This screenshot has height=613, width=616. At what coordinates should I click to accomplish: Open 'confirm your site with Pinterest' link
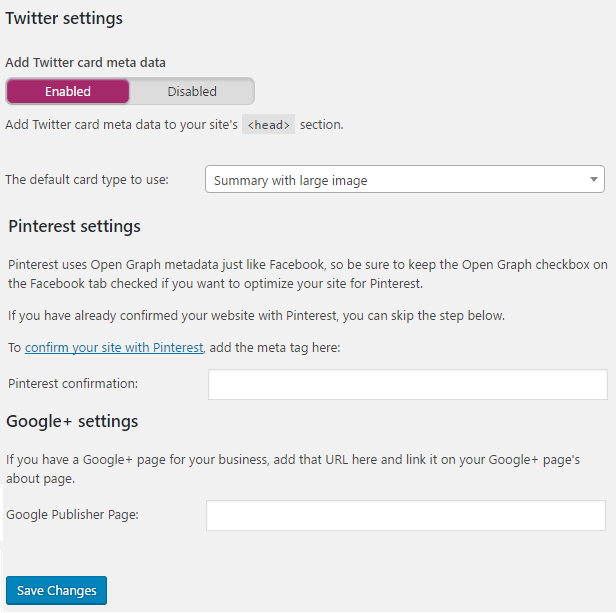(114, 348)
